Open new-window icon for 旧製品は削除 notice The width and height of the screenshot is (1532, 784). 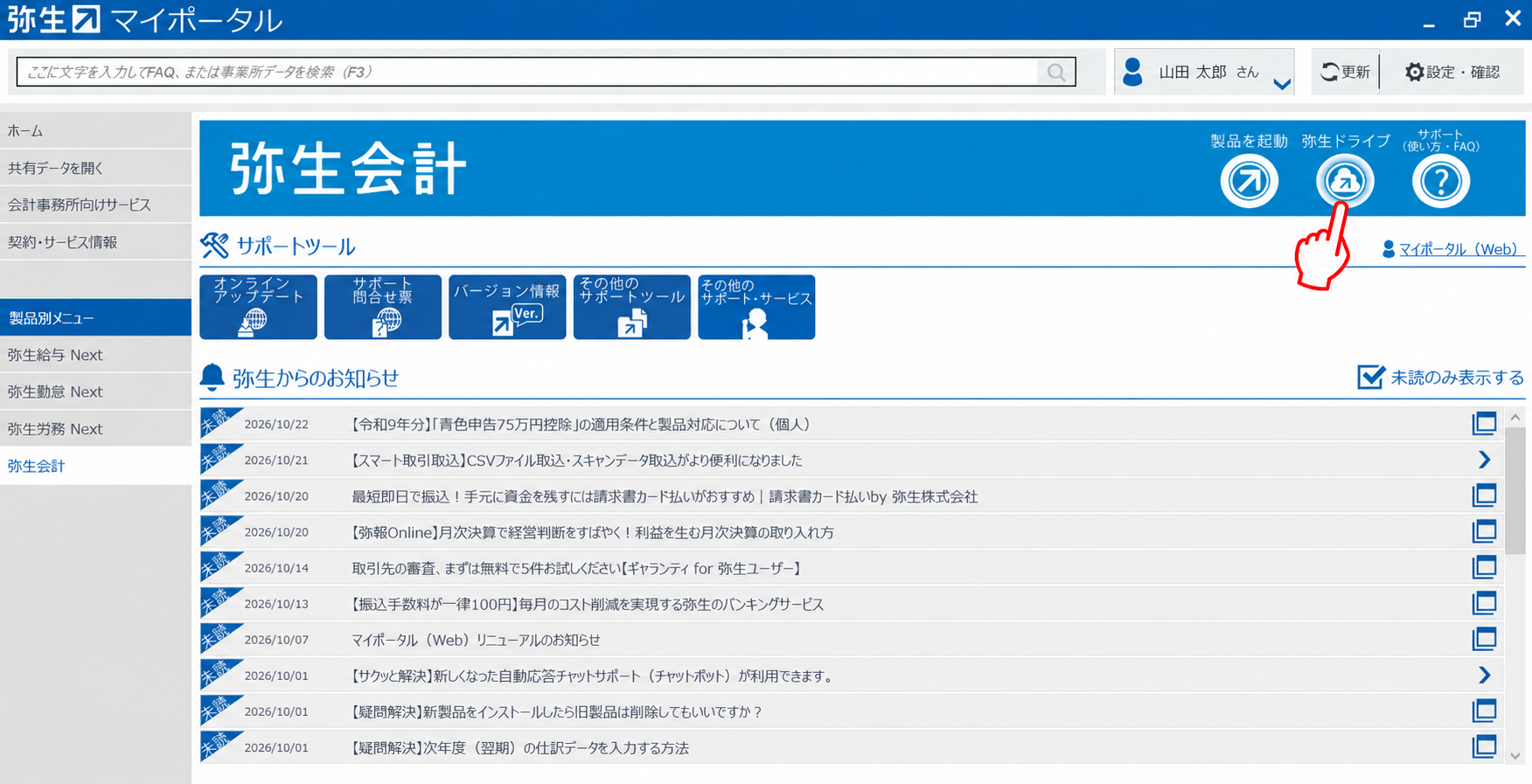[x=1484, y=711]
